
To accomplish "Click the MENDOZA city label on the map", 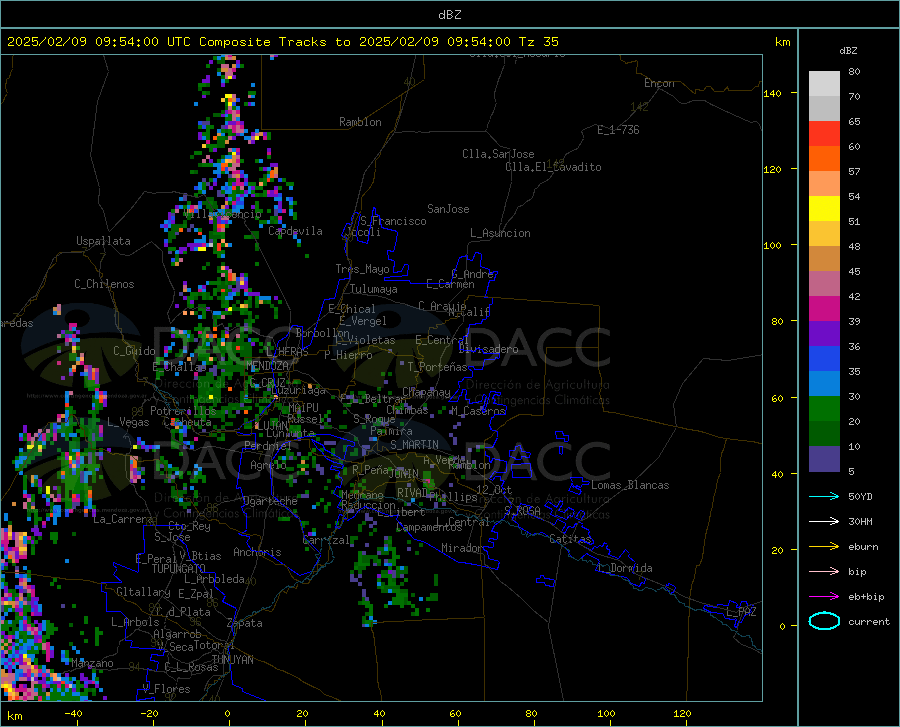I will tap(267, 366).
